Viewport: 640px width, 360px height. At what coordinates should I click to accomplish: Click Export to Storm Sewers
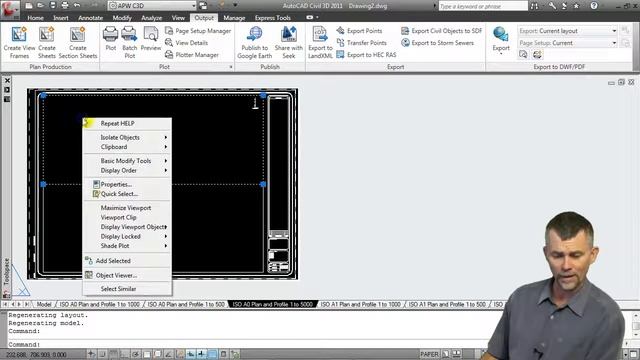coord(437,42)
